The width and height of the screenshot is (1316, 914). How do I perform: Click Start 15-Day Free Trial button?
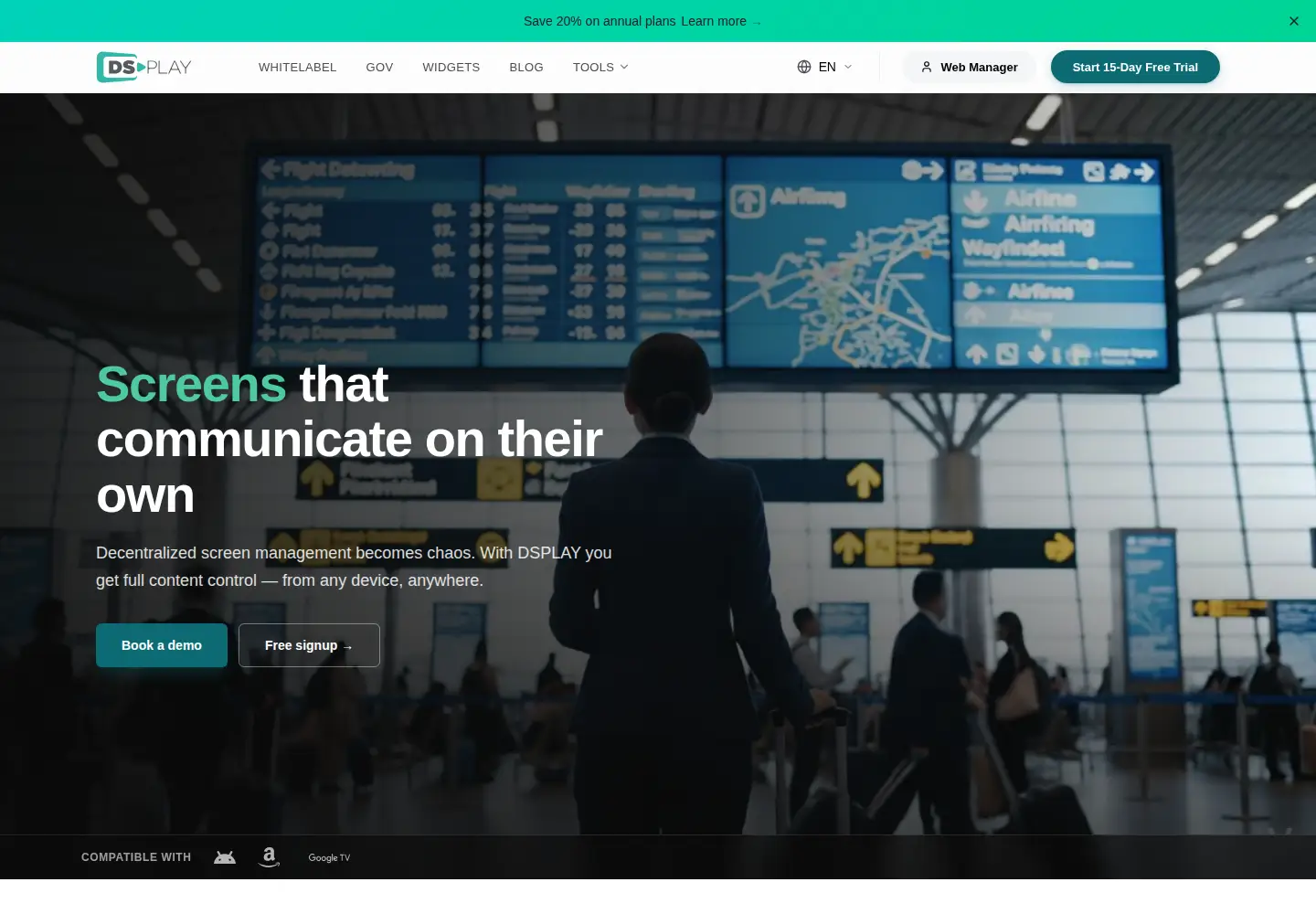click(x=1135, y=67)
